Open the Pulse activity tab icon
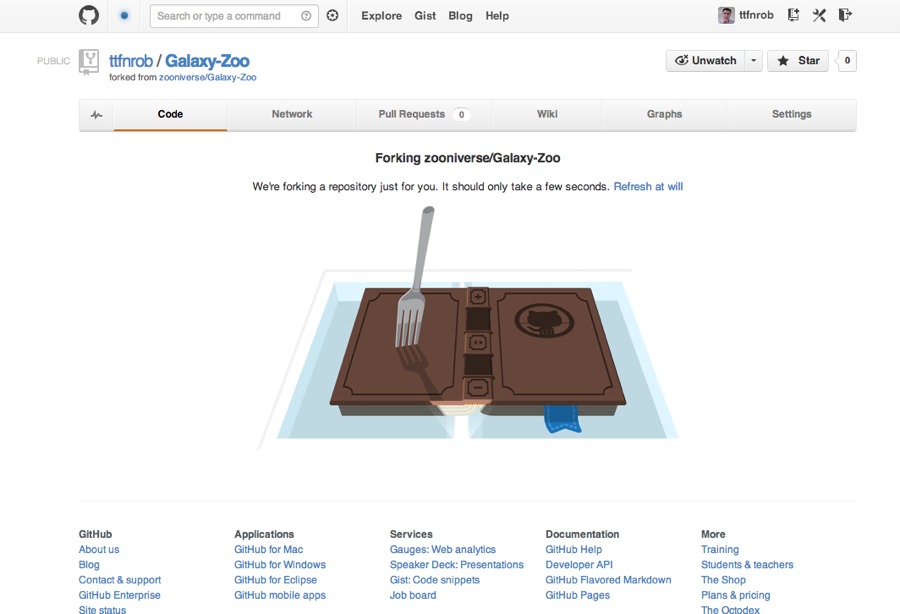900x614 pixels. pyautogui.click(x=96, y=115)
